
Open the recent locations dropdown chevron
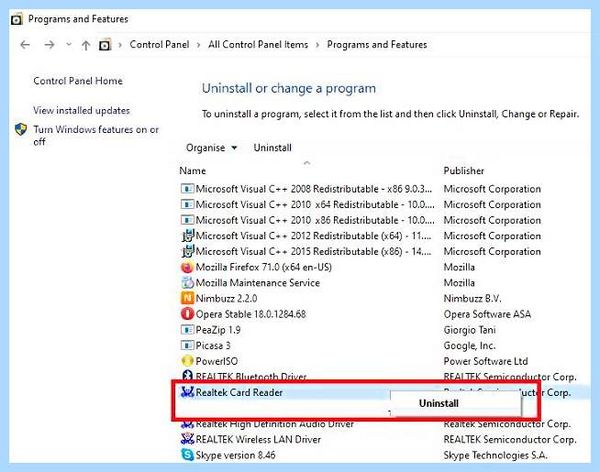point(68,44)
